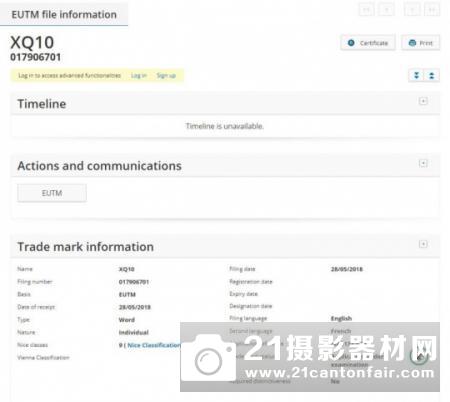Image resolution: width=450 pixels, height=402 pixels.
Task: Toggle the Trade mark information expander
Action: pos(423,244)
